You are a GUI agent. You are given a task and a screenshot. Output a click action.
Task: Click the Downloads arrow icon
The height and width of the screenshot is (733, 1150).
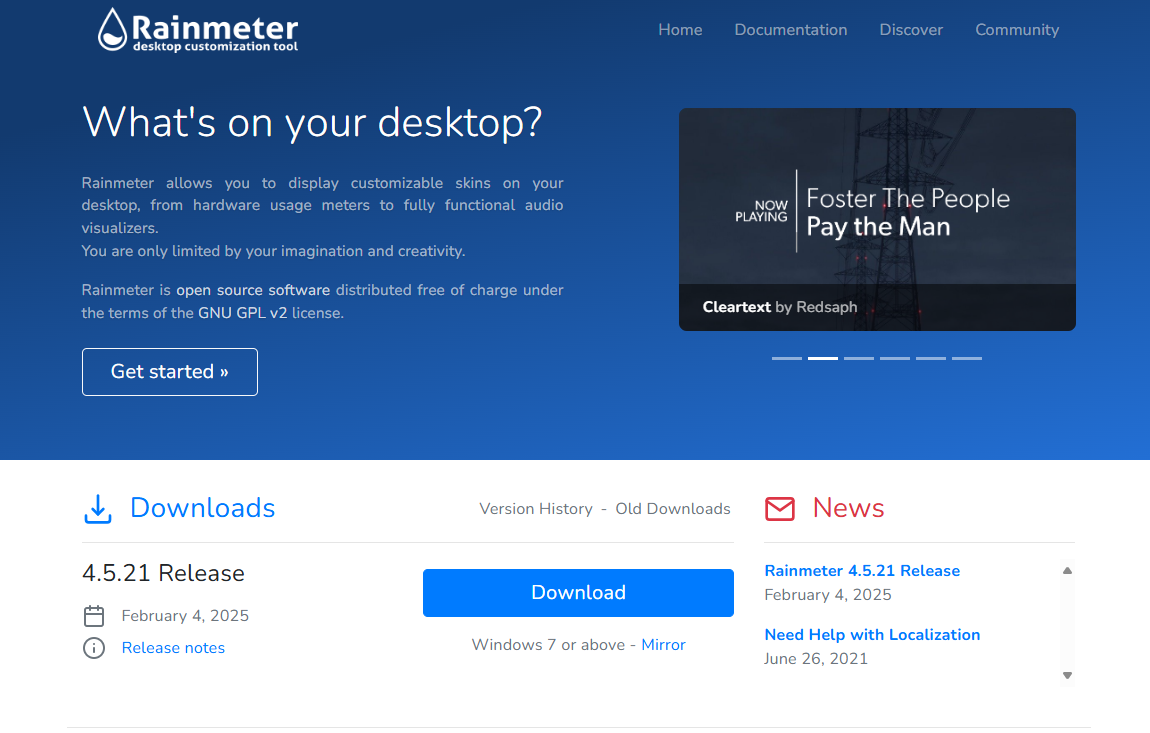(97, 508)
